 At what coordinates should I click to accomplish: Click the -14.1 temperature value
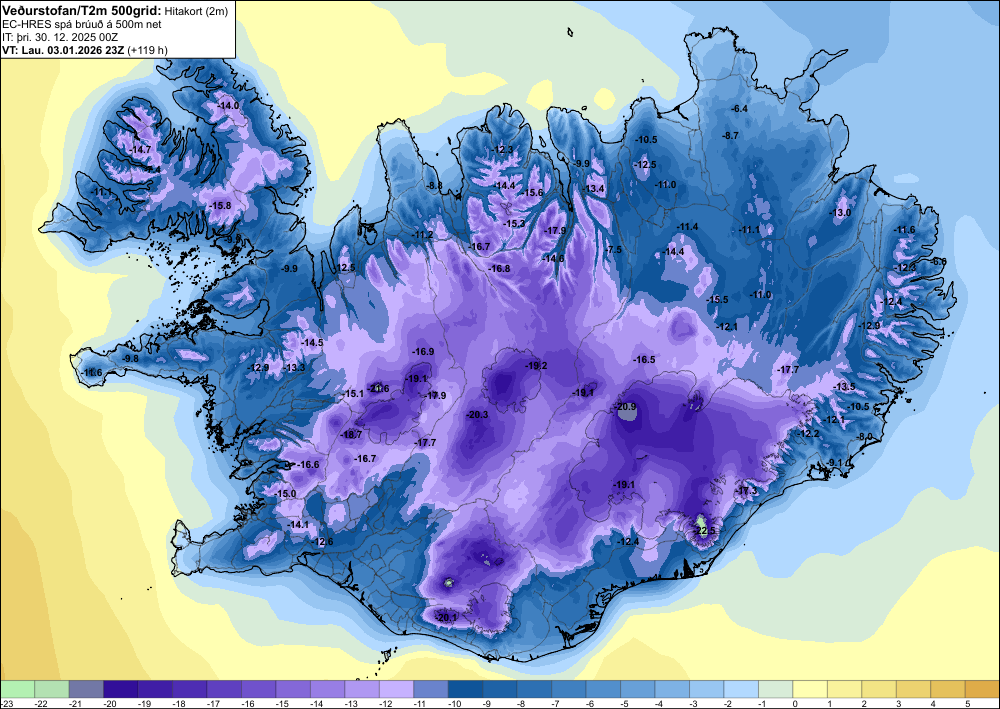coord(298,525)
